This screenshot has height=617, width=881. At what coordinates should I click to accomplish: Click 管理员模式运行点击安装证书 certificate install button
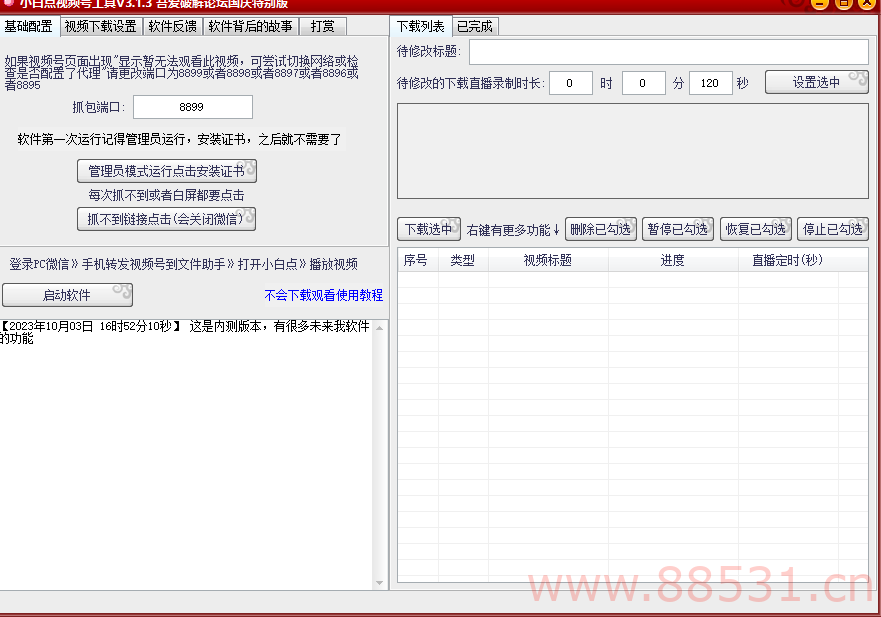[x=166, y=170]
